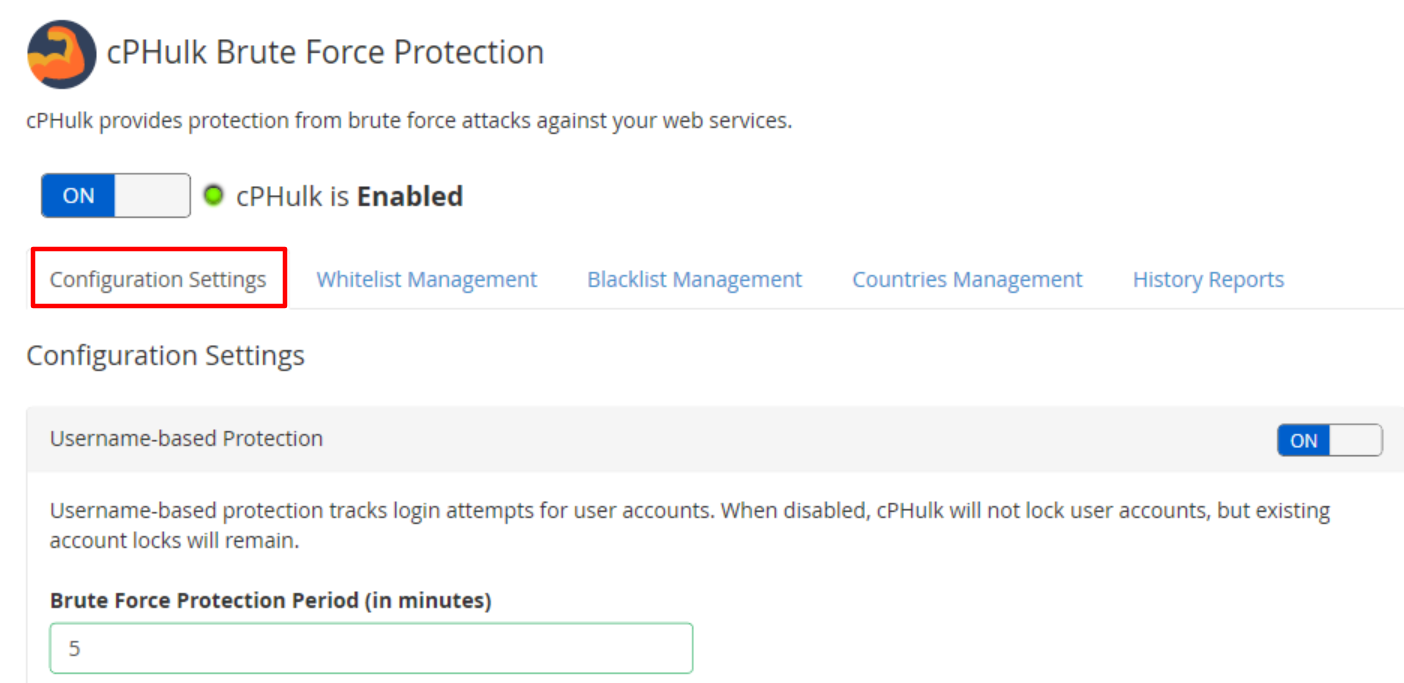Viewport: 1404px width, 683px height.
Task: Click the grey handle of Username-based Protection switch
Action: point(1356,440)
